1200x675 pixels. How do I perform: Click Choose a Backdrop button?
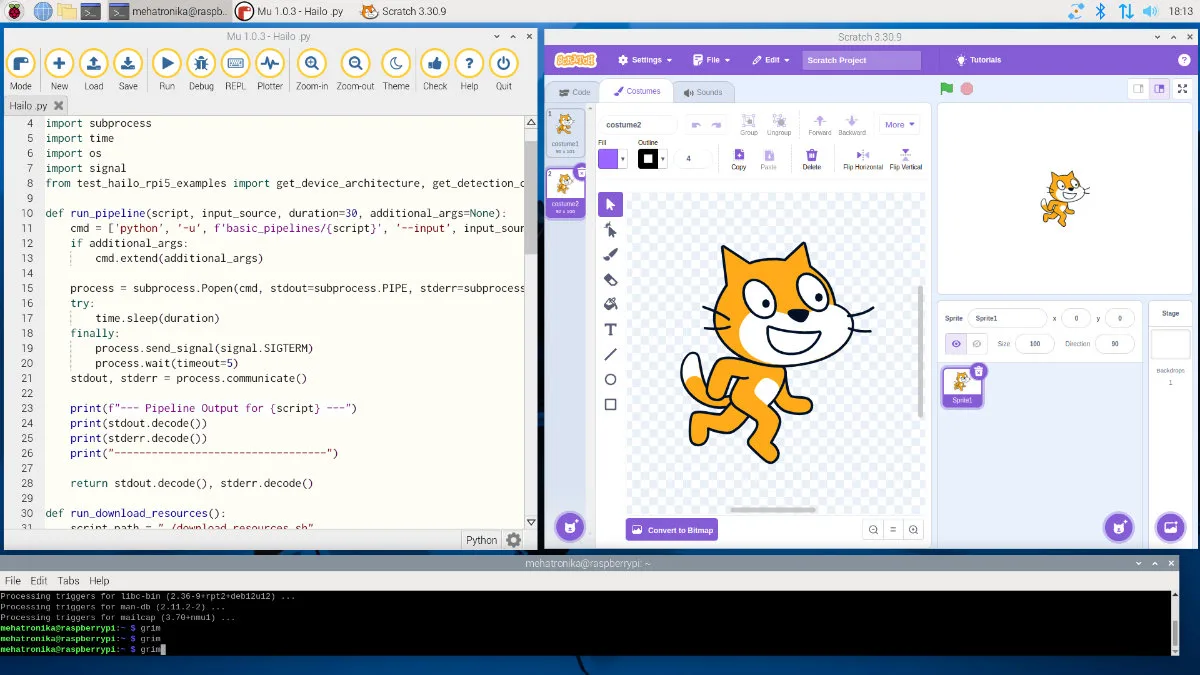(1169, 527)
